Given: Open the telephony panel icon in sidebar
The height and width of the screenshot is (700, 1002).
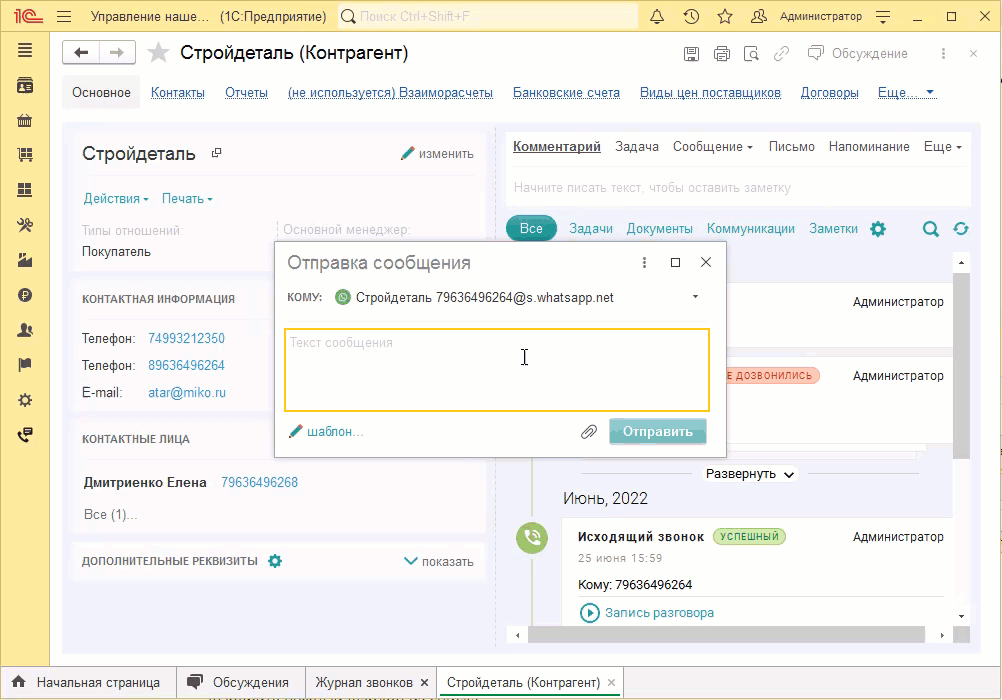Looking at the screenshot, I should [25, 435].
